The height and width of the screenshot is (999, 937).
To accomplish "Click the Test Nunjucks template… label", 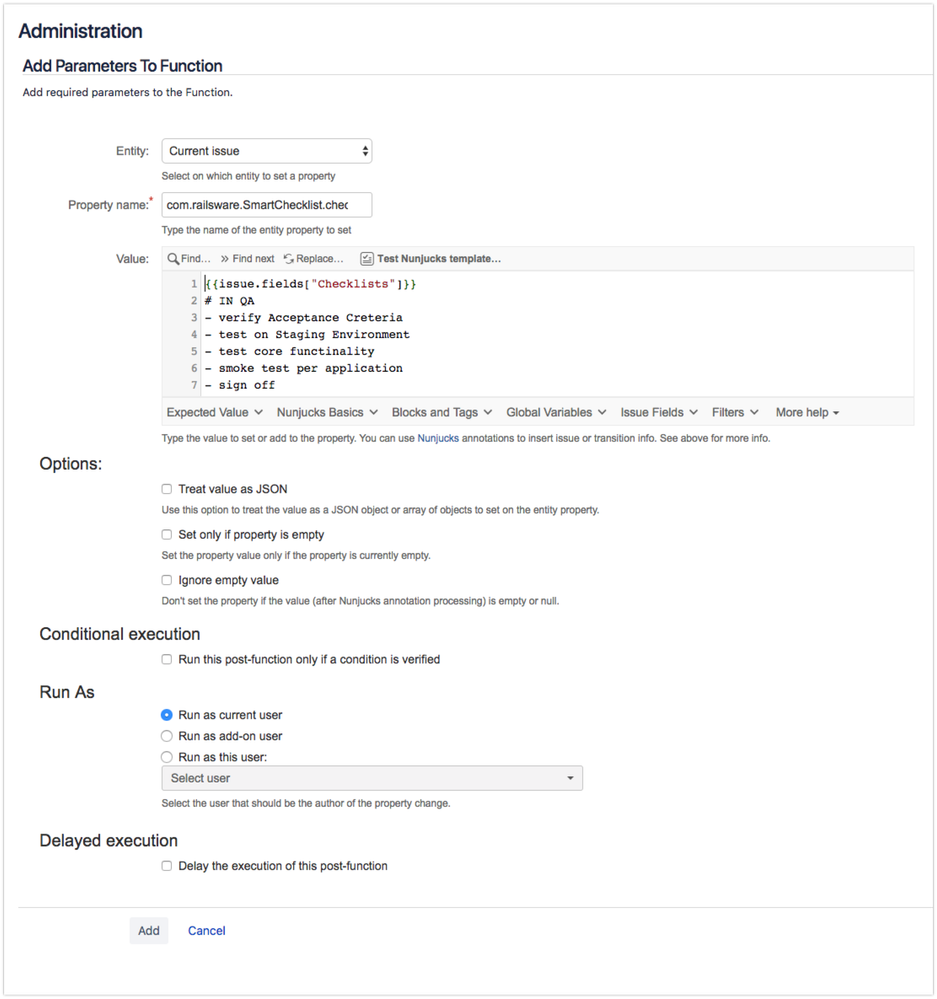I will (439, 259).
